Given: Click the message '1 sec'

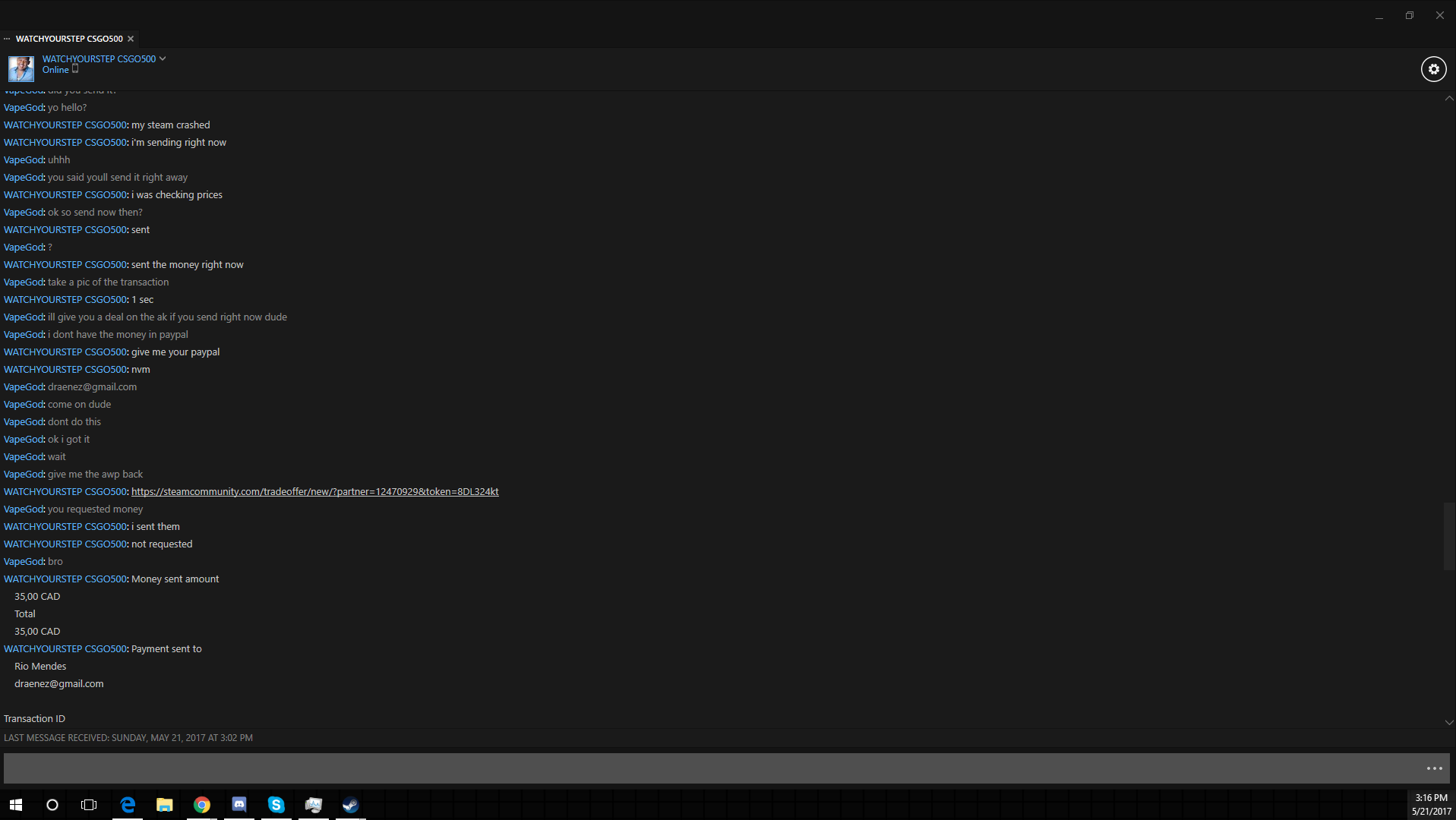Looking at the screenshot, I should tap(142, 300).
